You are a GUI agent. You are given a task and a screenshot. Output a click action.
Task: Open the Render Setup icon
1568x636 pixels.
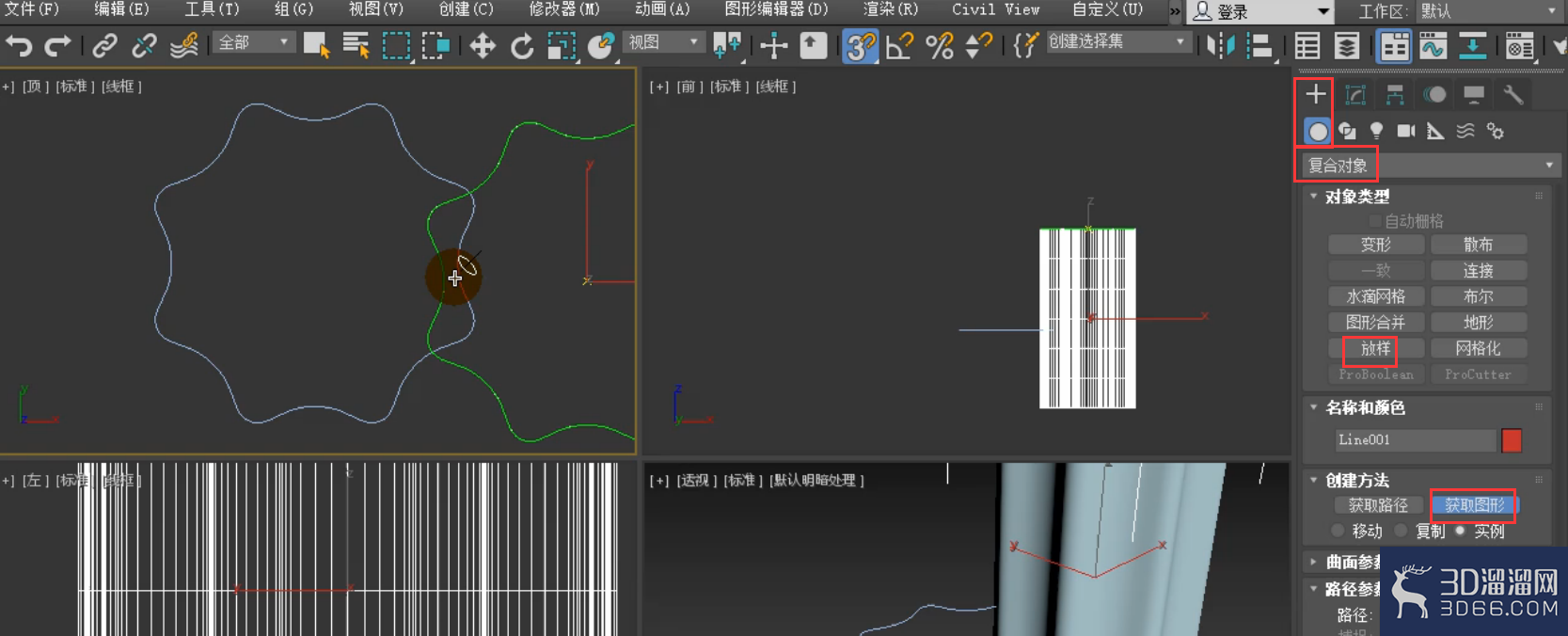[1519, 45]
